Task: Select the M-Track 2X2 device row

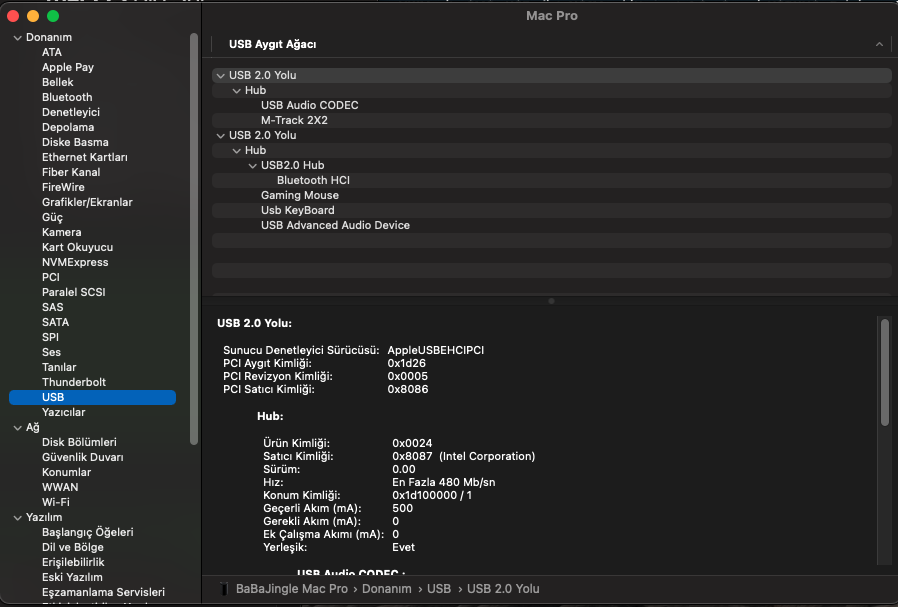Action: (x=552, y=120)
